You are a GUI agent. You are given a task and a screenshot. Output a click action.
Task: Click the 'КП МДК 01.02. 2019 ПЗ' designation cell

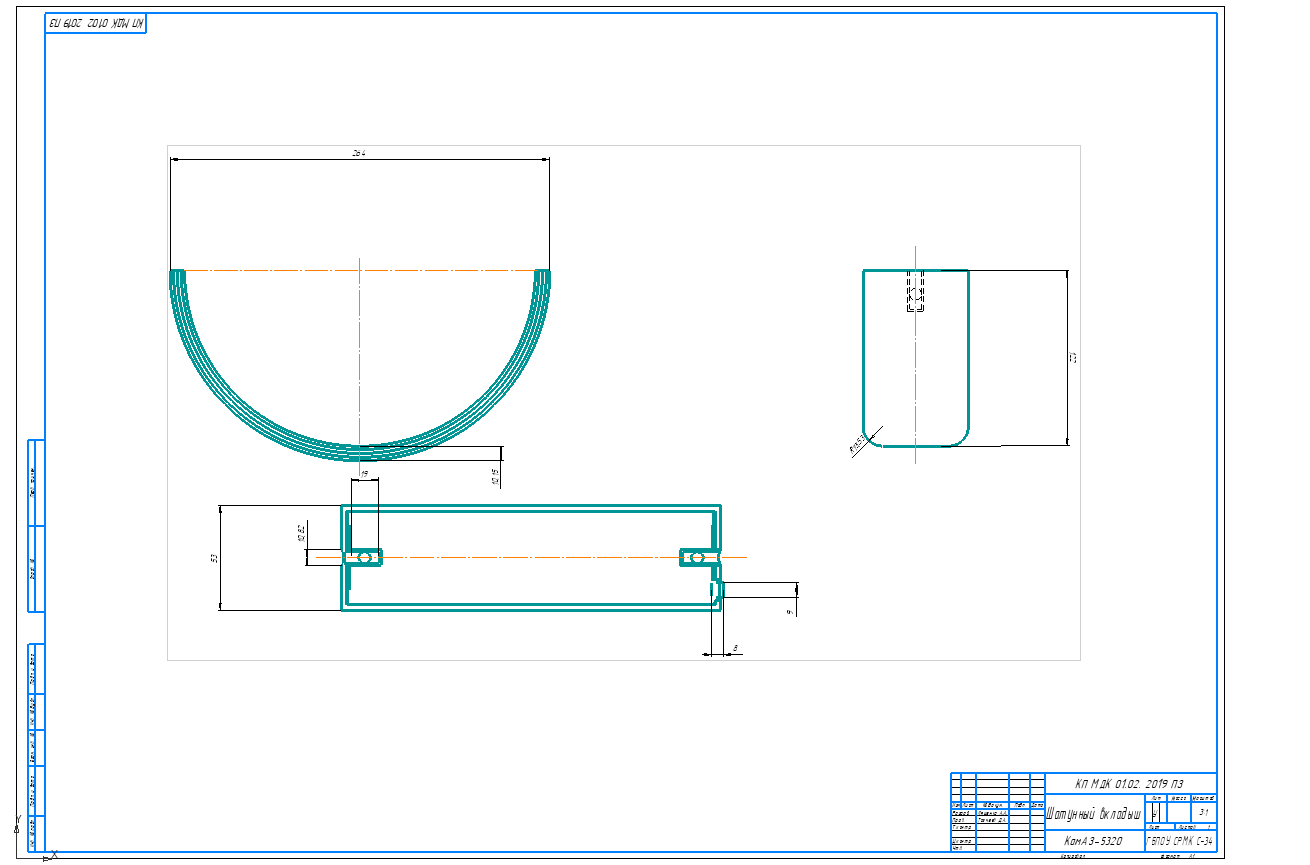1129,783
